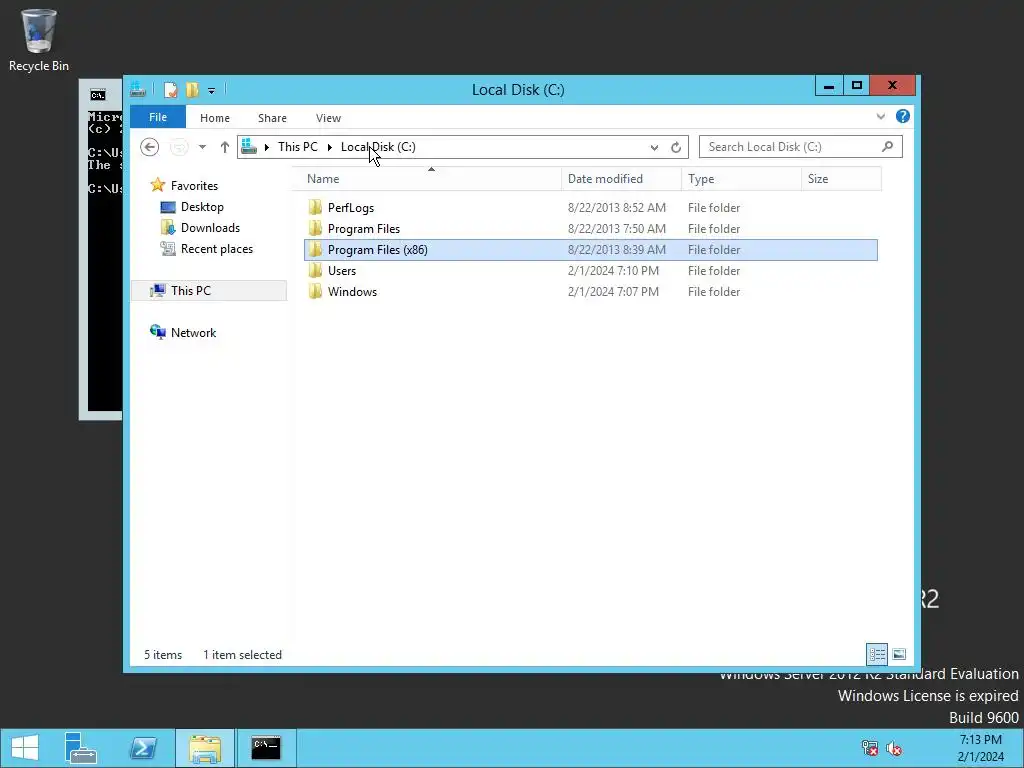Launch PowerShell from the taskbar

[143, 748]
